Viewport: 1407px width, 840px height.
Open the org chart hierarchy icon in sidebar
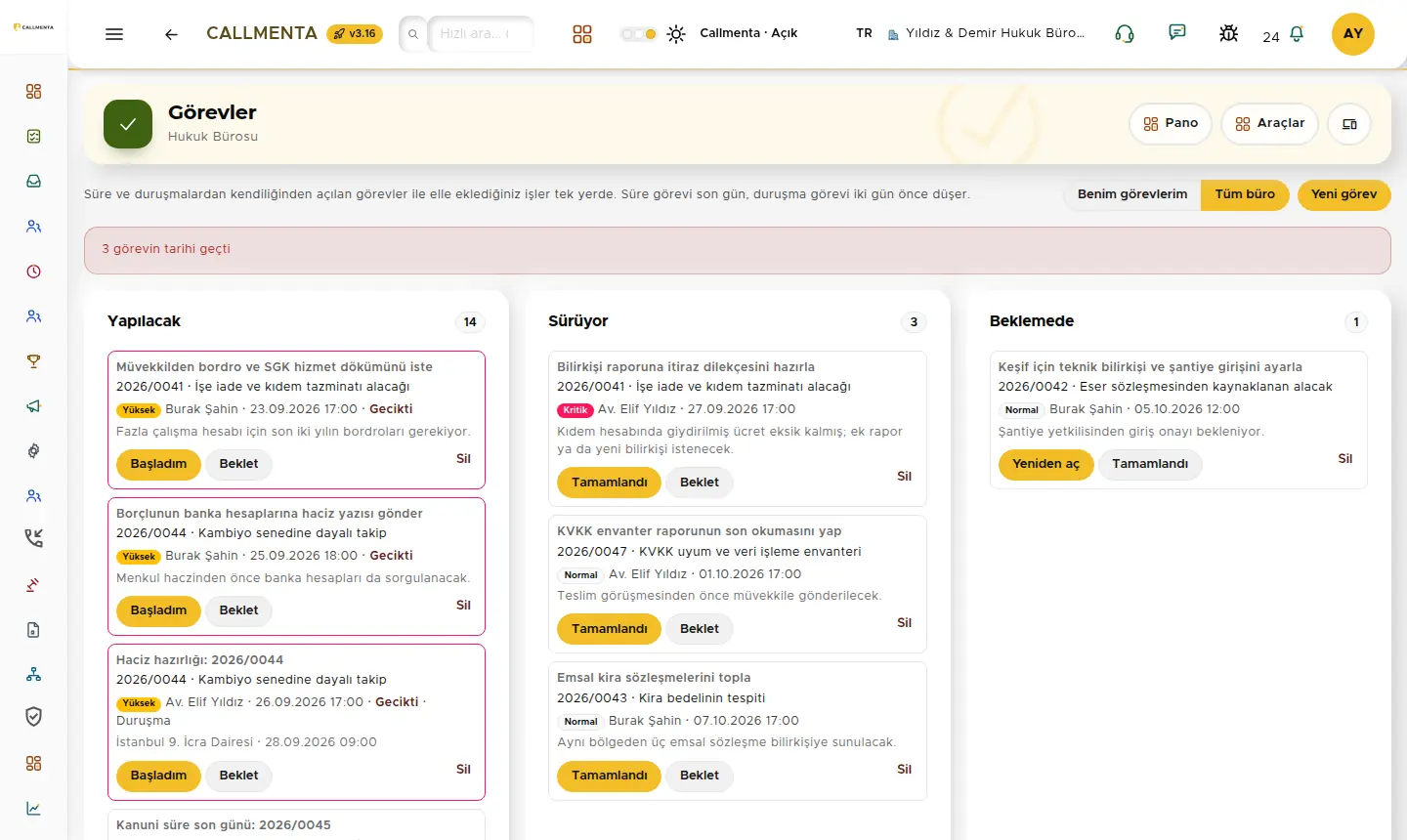pyautogui.click(x=34, y=674)
